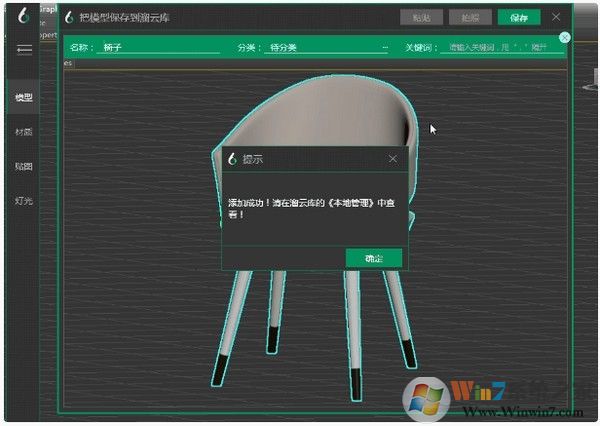Select the 模型 tab in sidebar
Screen dimensions: 600x426
click(23, 97)
